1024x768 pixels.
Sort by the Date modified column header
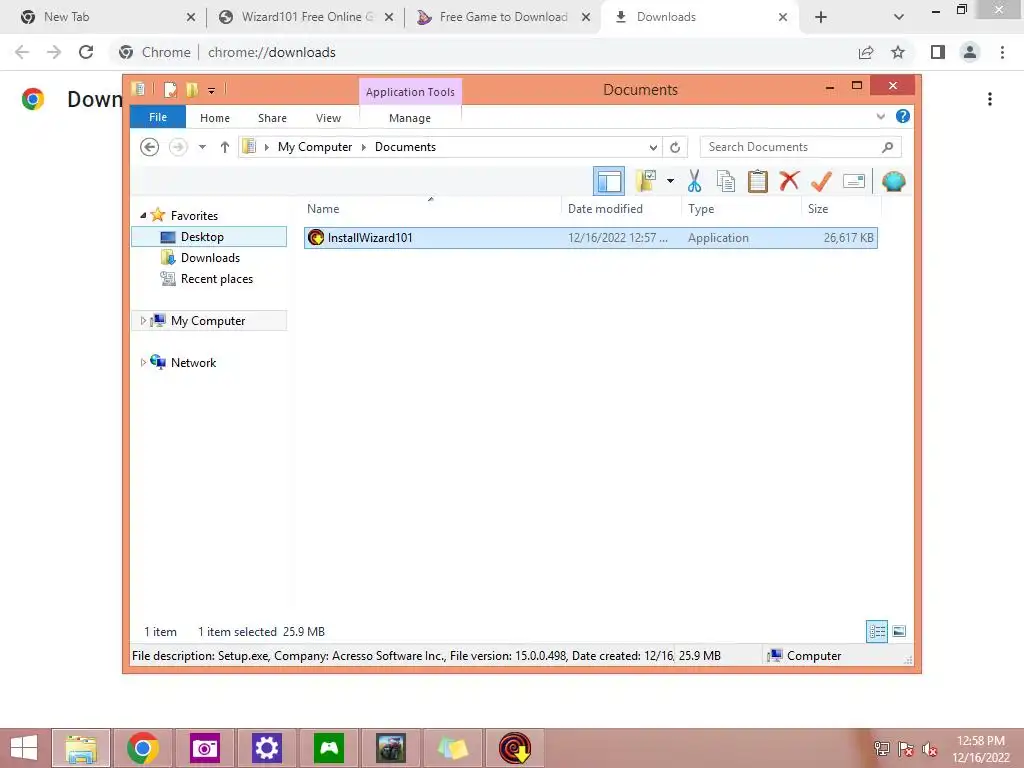pos(621,208)
